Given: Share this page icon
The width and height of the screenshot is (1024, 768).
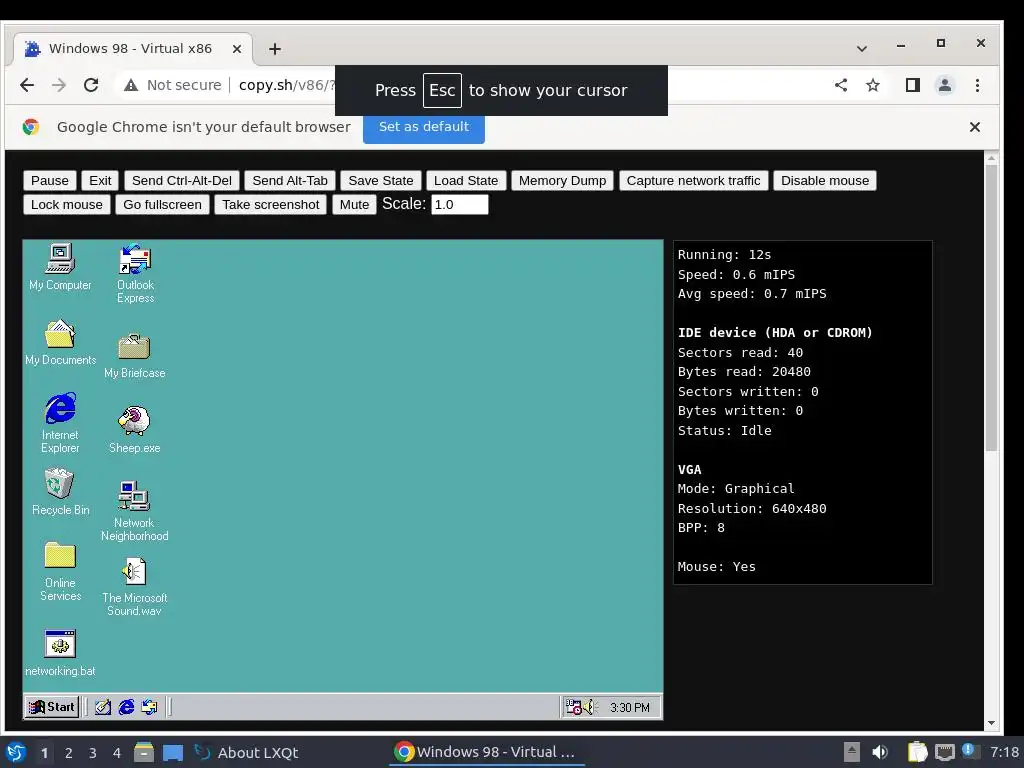Looking at the screenshot, I should 841,85.
